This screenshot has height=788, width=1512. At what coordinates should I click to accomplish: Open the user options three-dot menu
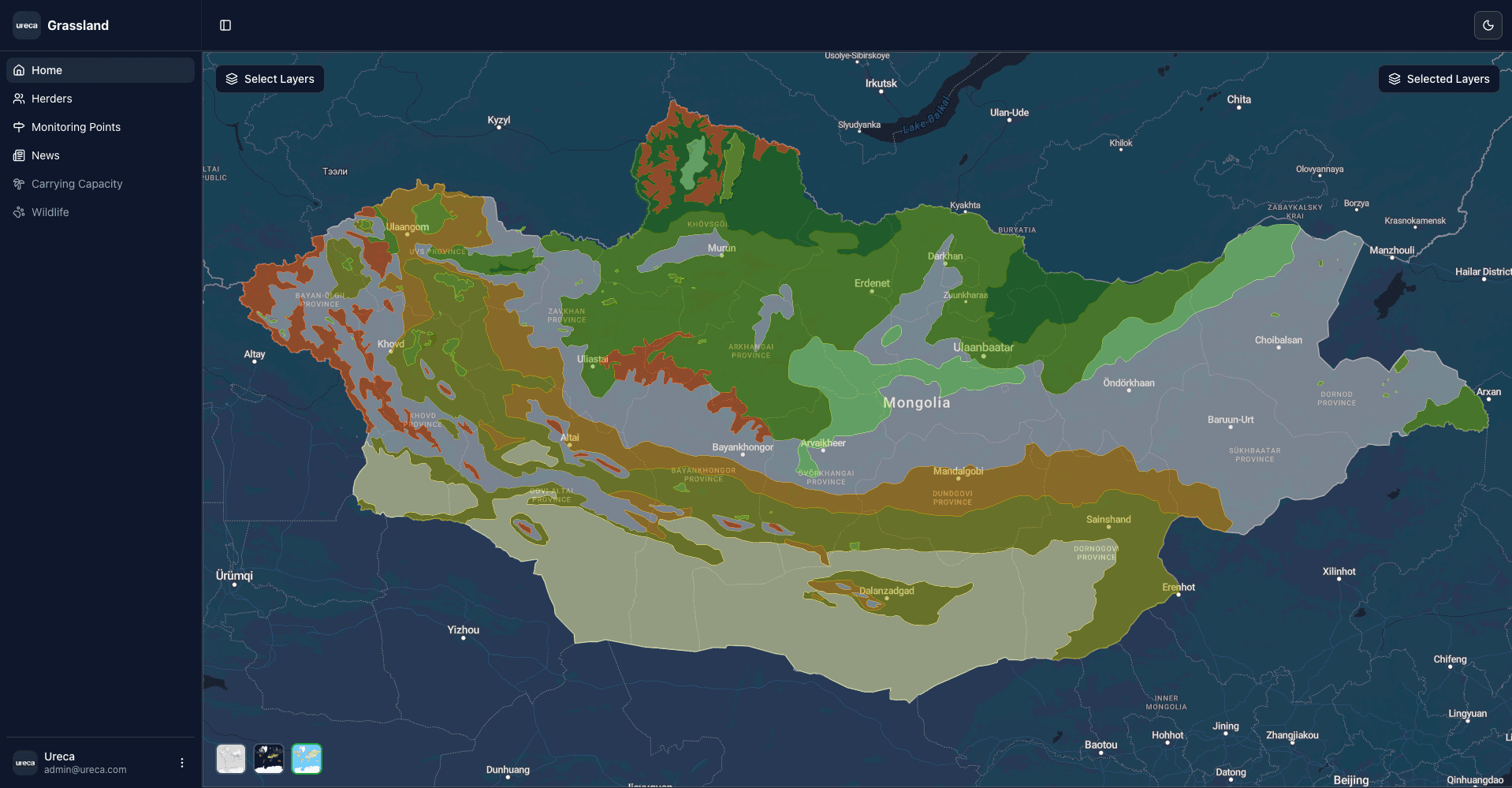coord(182,763)
